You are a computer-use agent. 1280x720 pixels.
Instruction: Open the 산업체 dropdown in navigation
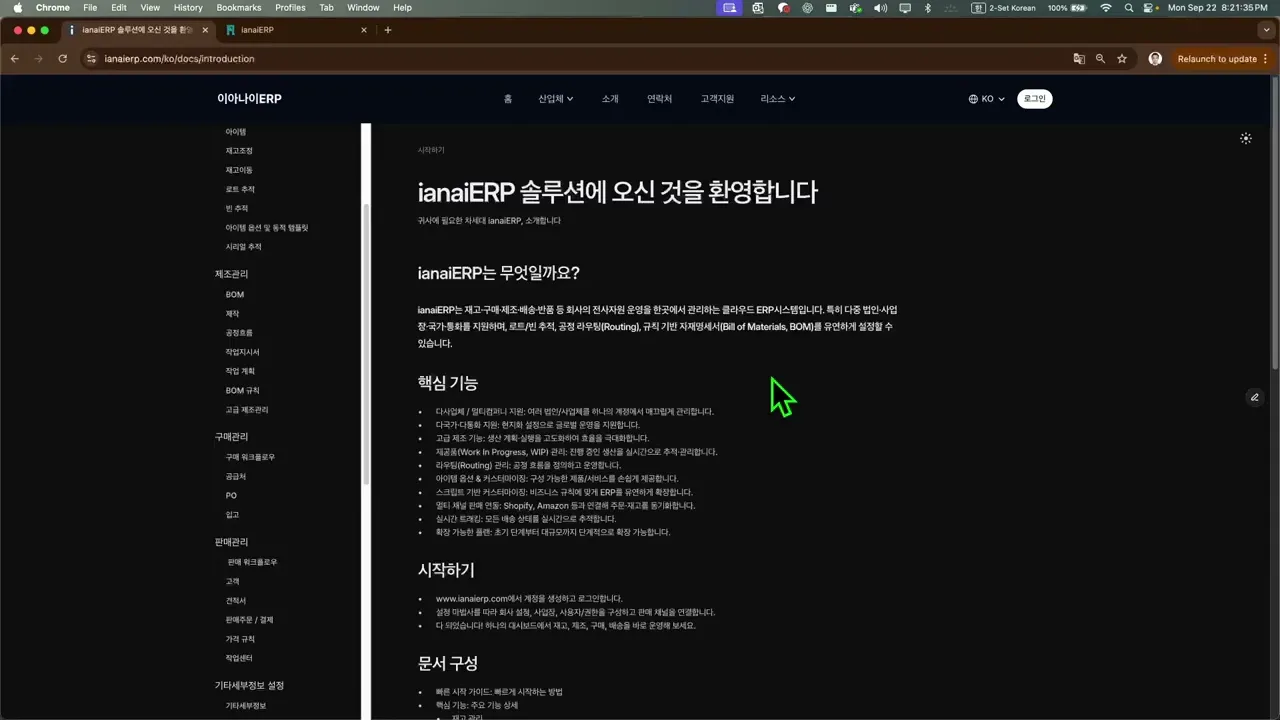pyautogui.click(x=556, y=99)
